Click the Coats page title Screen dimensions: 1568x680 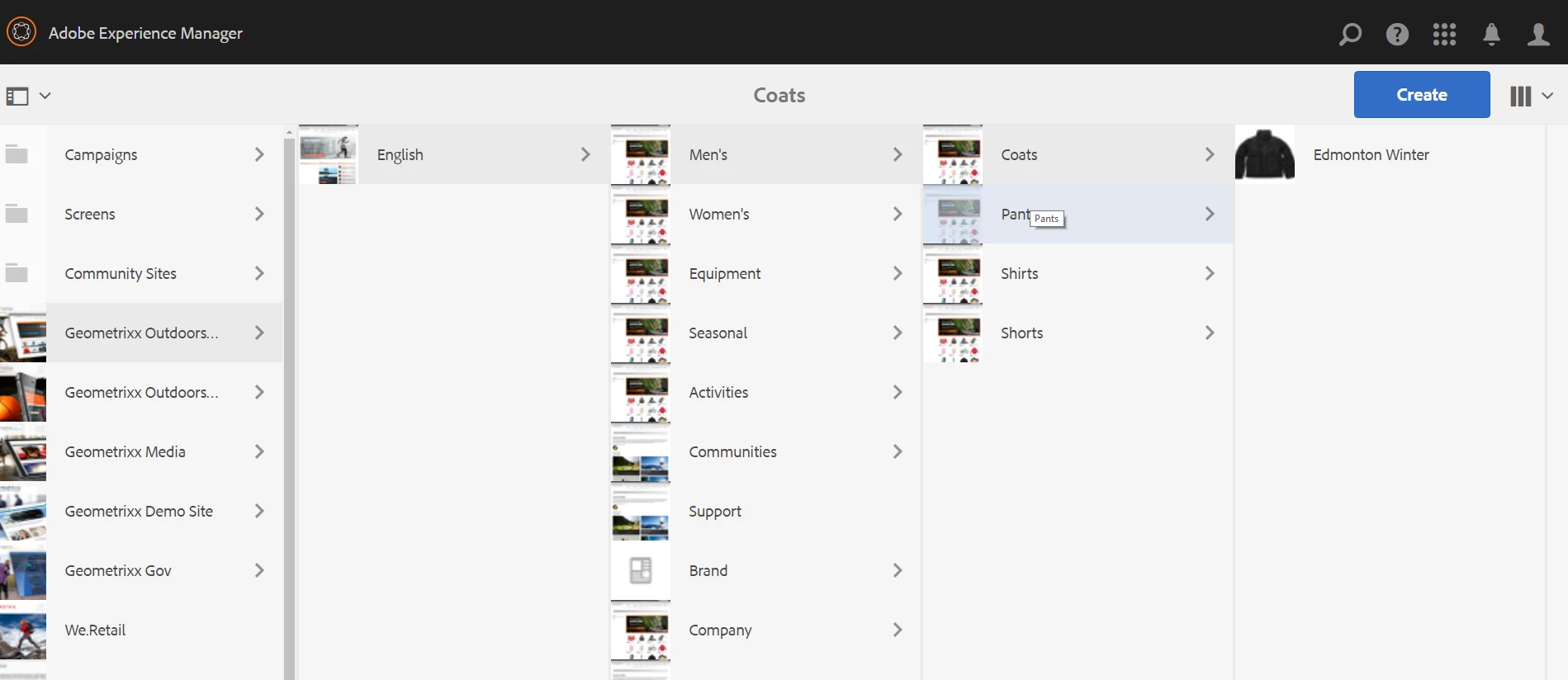click(779, 95)
